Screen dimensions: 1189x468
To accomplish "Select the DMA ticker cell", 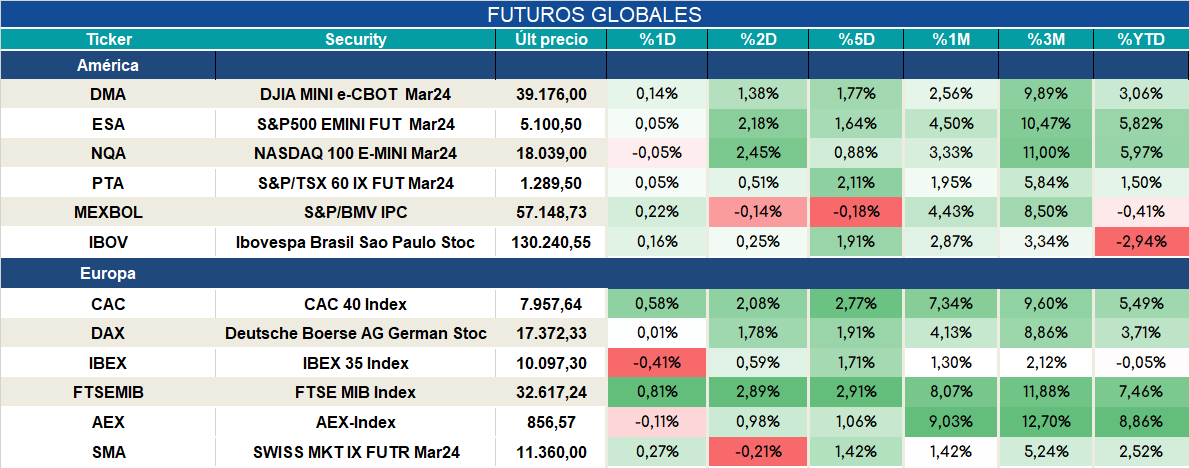I will [x=108, y=95].
